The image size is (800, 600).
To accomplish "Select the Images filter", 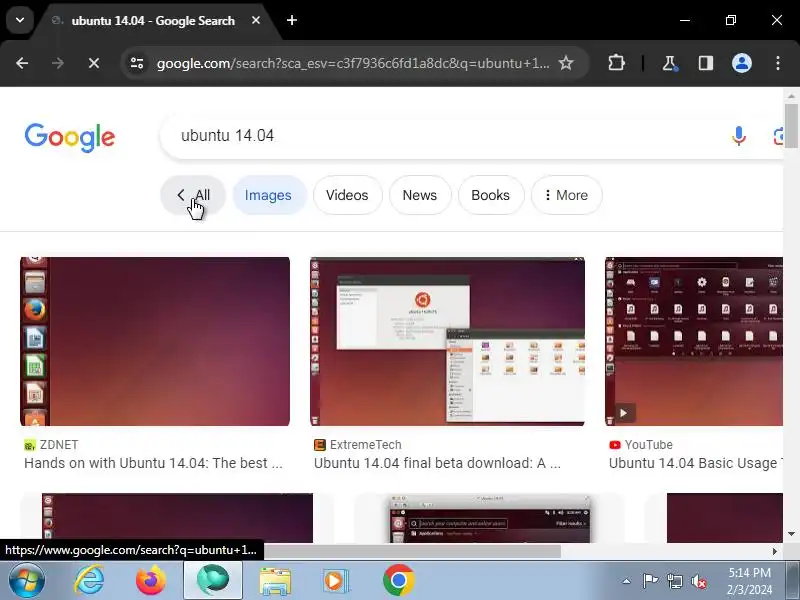I will pyautogui.click(x=268, y=195).
